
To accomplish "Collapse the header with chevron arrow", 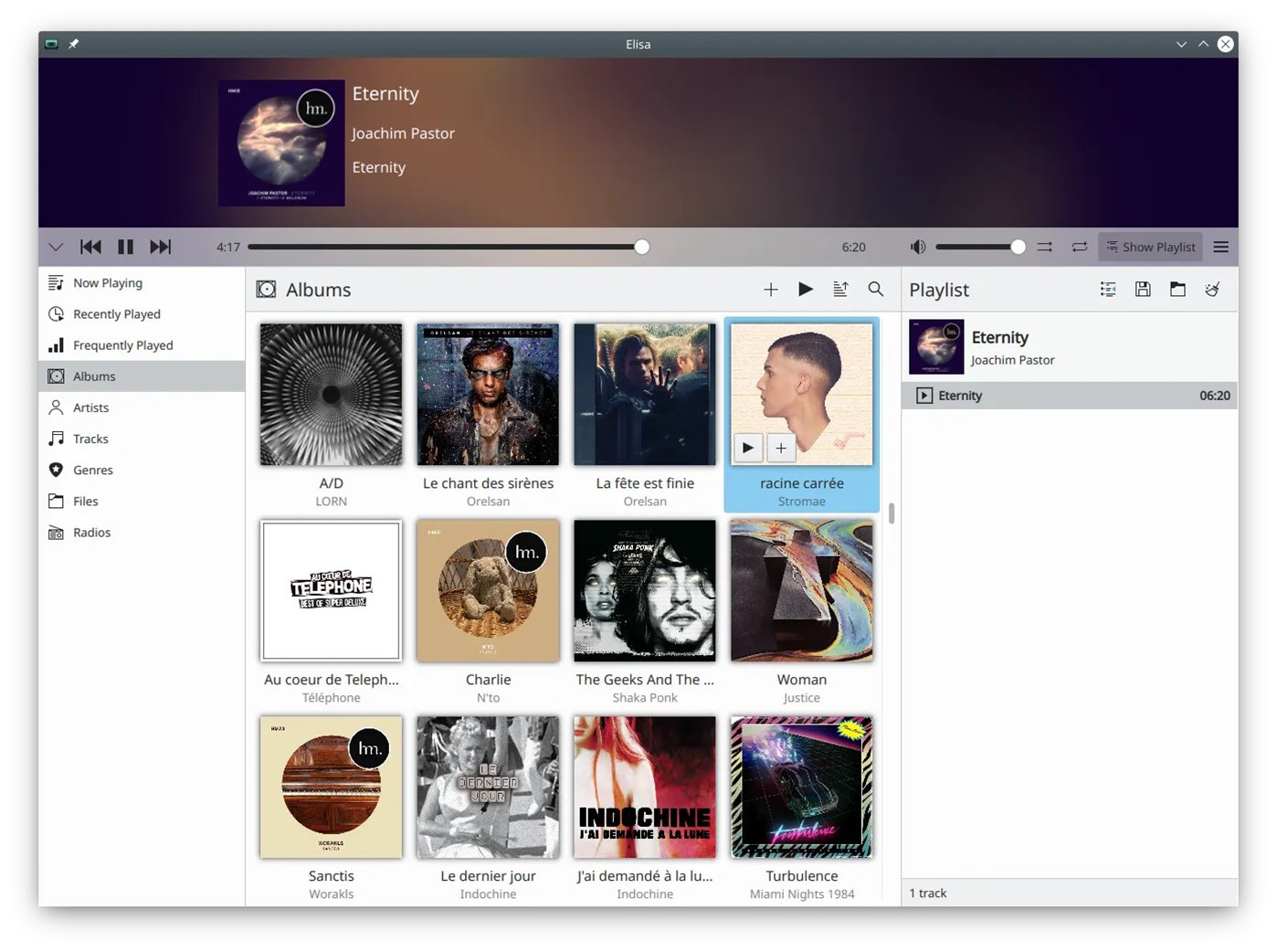I will 56,247.
